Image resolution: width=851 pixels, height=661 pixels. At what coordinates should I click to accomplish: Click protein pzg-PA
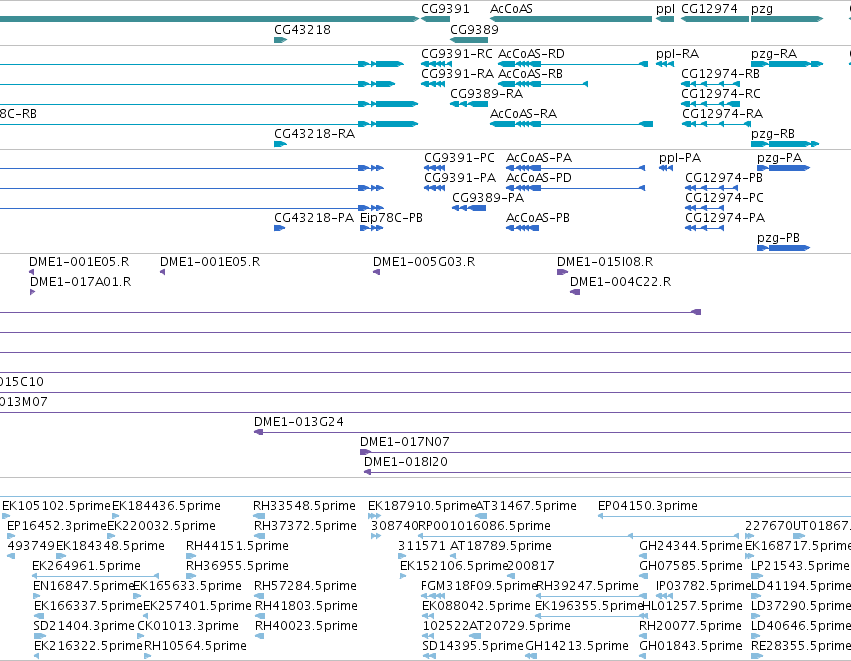(x=784, y=168)
